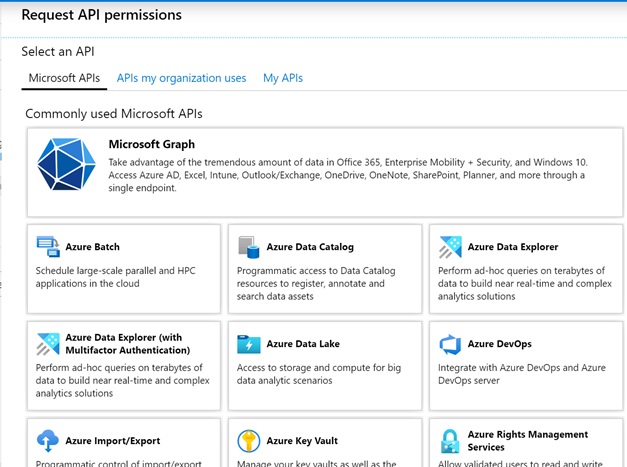627x467 pixels.
Task: Select the Azure DevOps title
Action: point(500,344)
